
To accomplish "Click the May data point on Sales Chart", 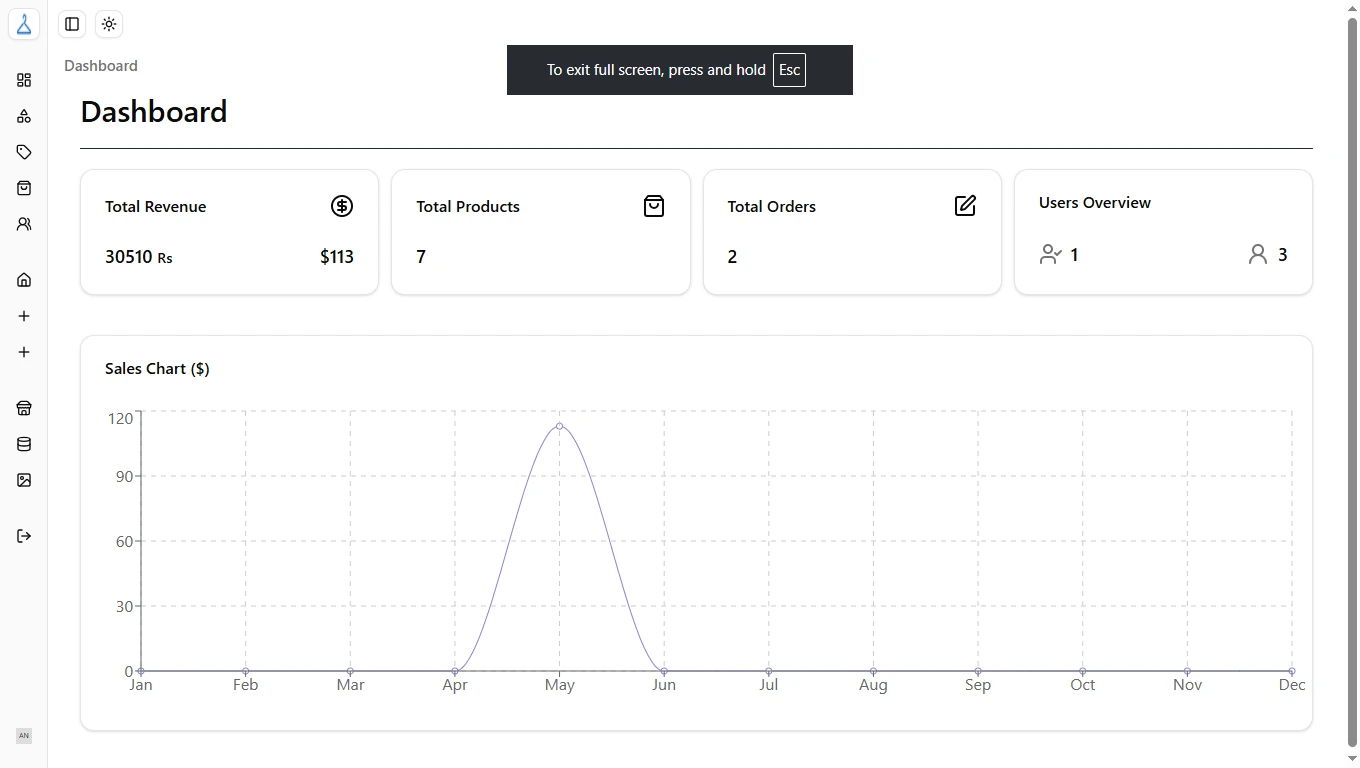I will coord(559,426).
